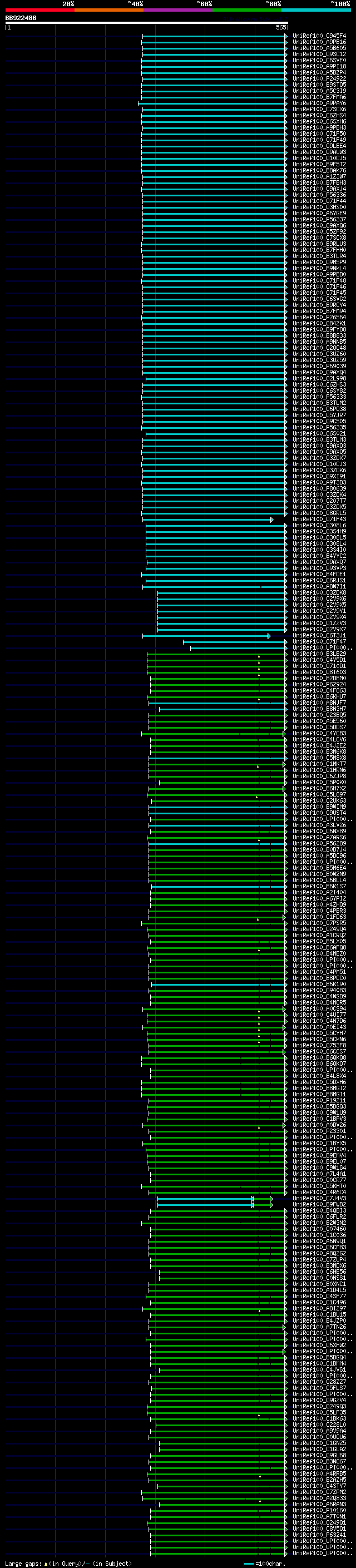356x1568 pixels.
Task: Click cyan alignment bar for UniRef100_C6T3J1
Action: 206,635
